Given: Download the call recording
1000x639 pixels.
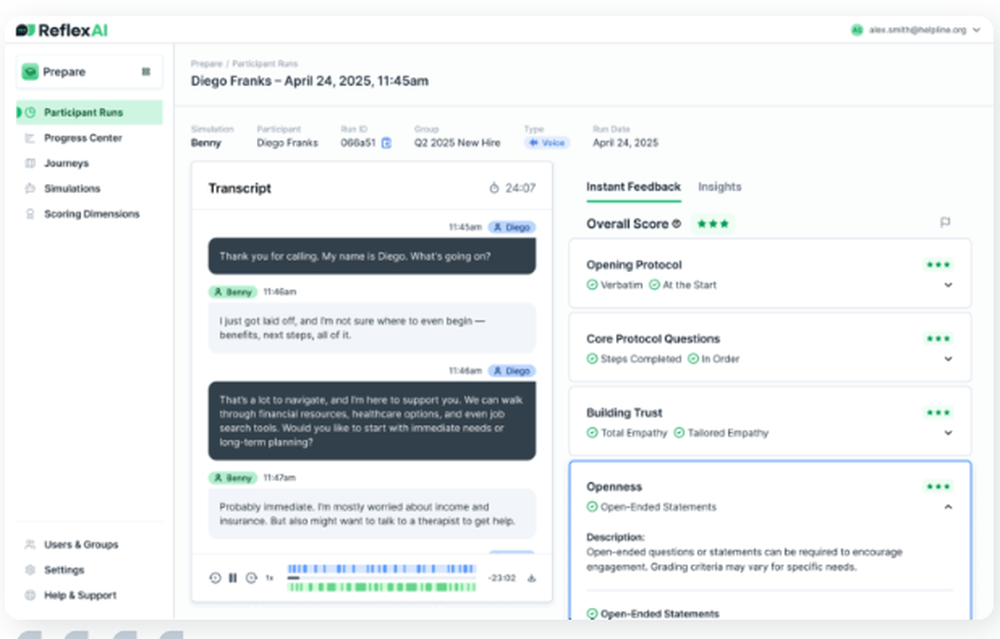Looking at the screenshot, I should [x=531, y=578].
